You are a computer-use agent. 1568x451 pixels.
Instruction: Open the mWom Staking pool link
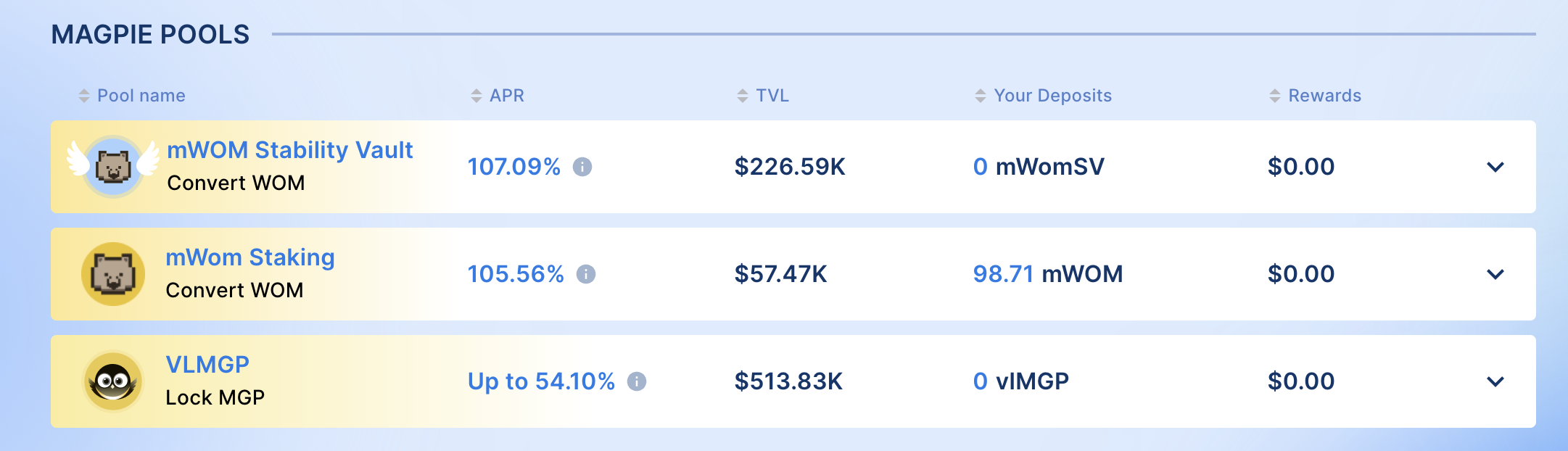click(250, 257)
